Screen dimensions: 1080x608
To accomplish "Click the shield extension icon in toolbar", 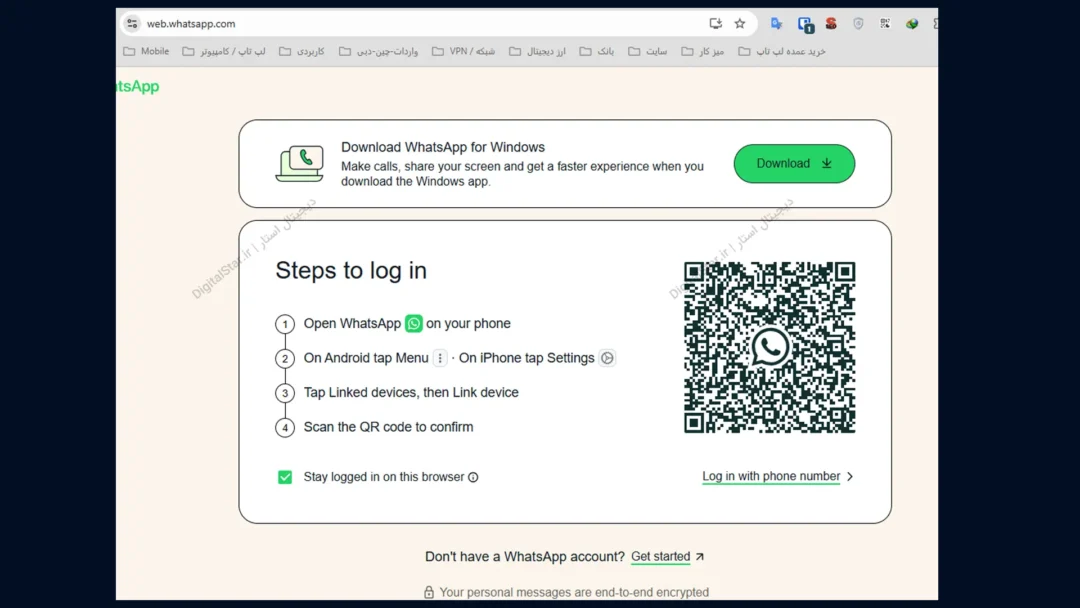I will point(858,24).
